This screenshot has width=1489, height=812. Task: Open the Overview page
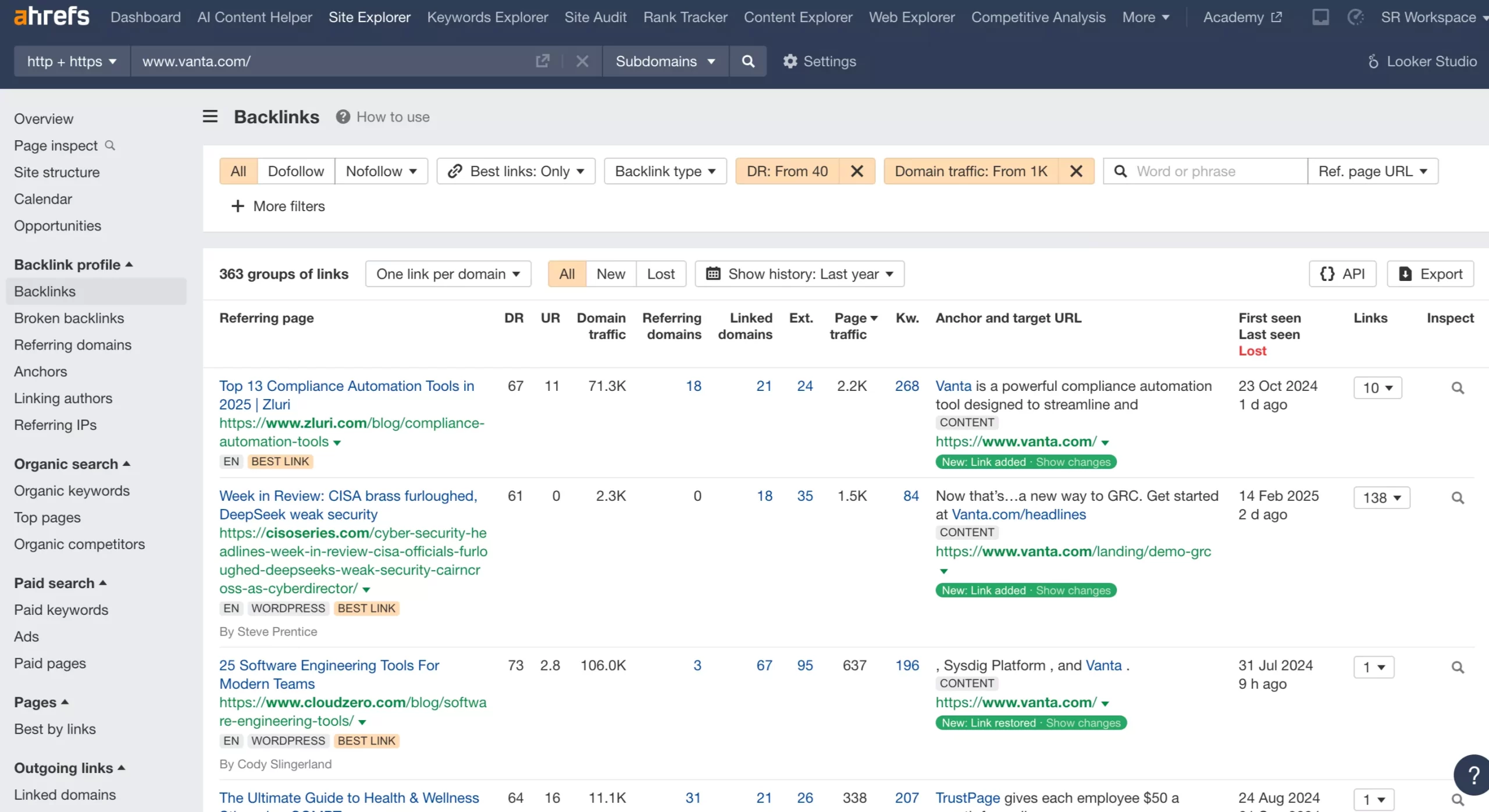(x=44, y=119)
